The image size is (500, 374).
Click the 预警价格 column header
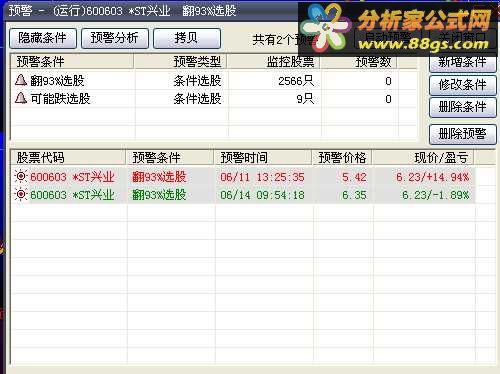pyautogui.click(x=342, y=158)
